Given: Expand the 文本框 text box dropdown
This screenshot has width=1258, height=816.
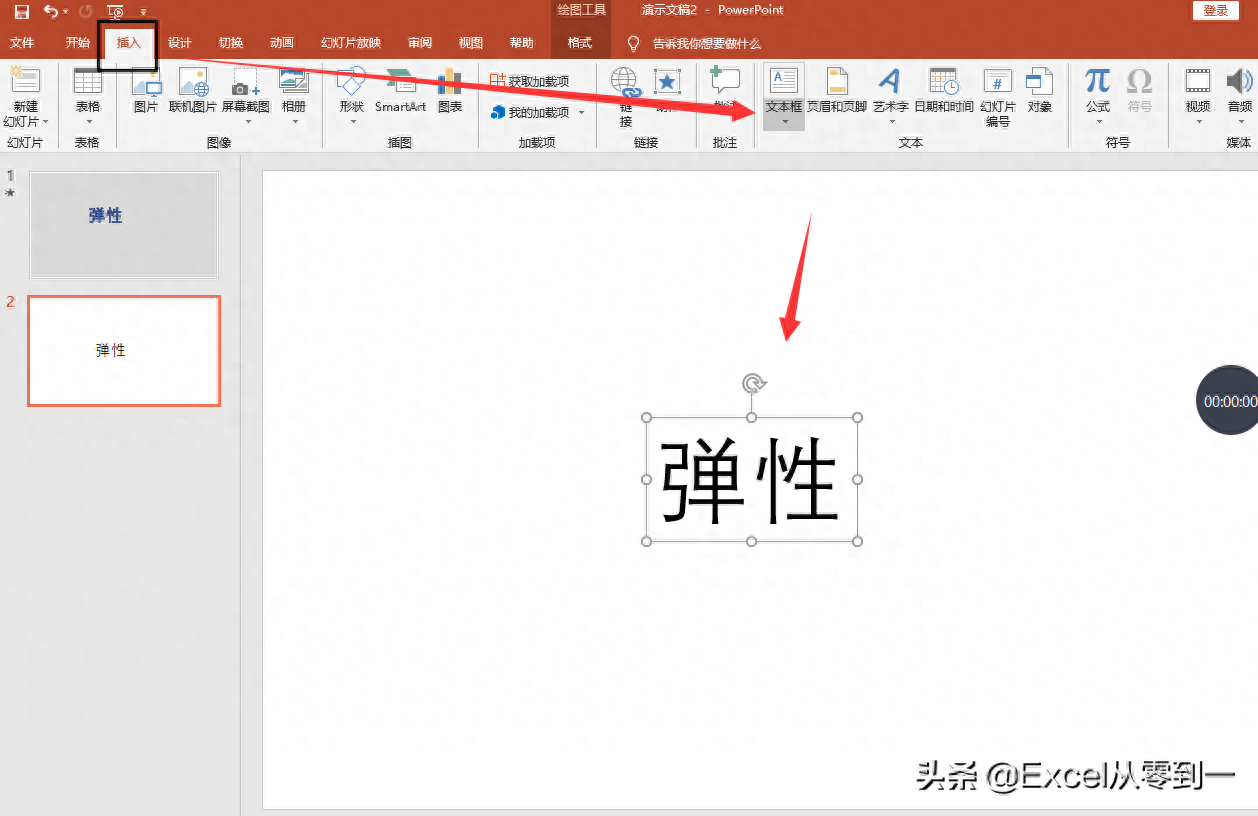Looking at the screenshot, I should pyautogui.click(x=784, y=122).
